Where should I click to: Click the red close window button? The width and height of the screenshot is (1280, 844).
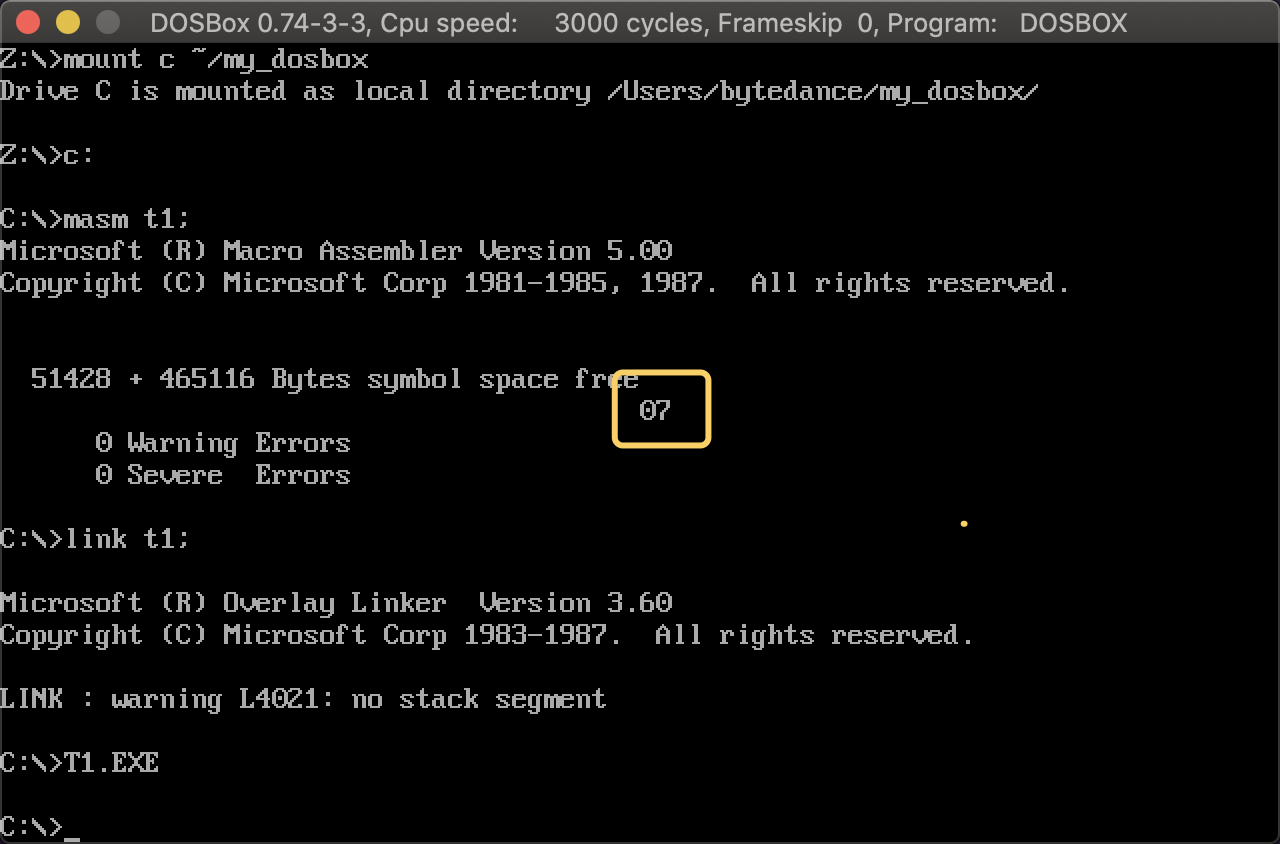(28, 22)
